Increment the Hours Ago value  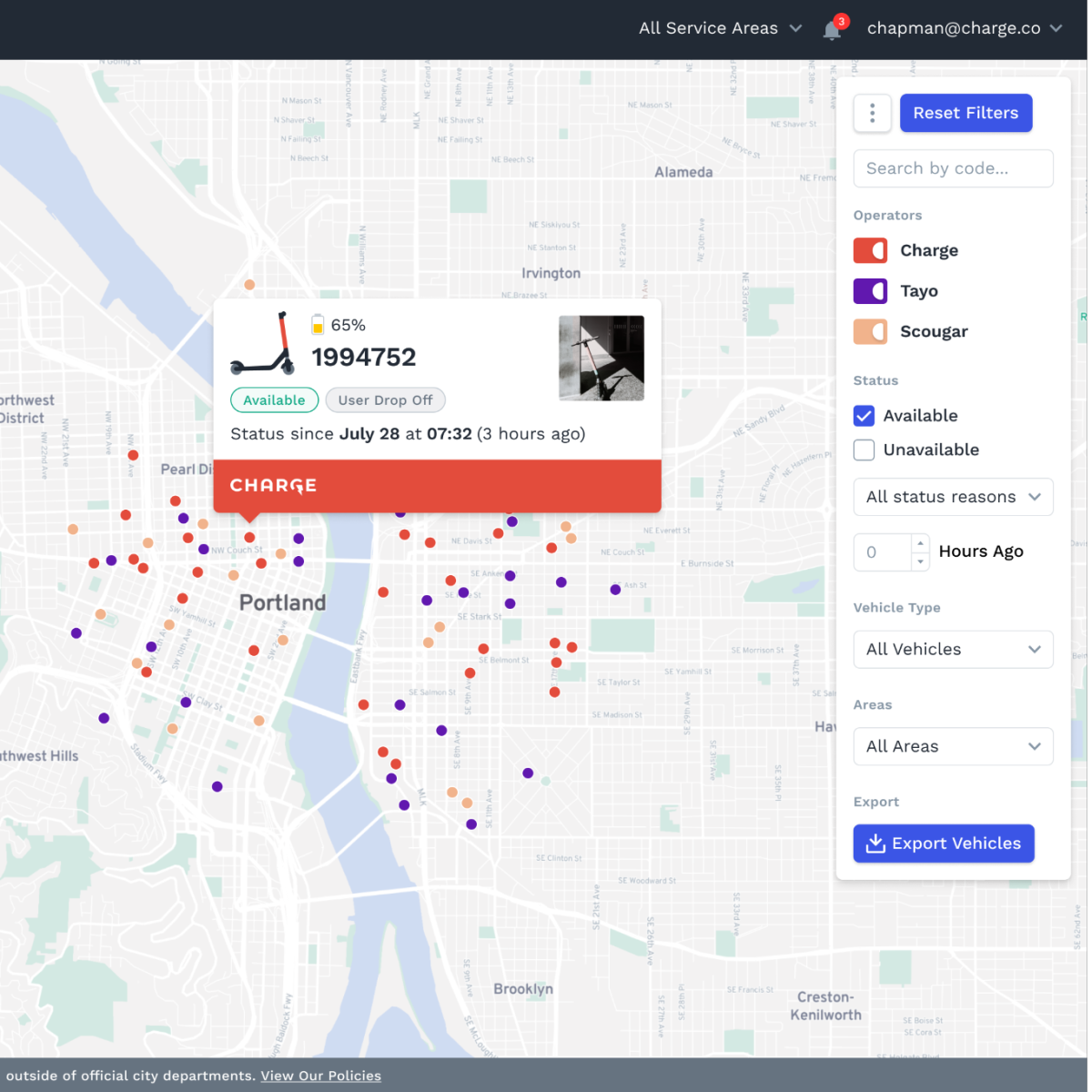tap(921, 544)
